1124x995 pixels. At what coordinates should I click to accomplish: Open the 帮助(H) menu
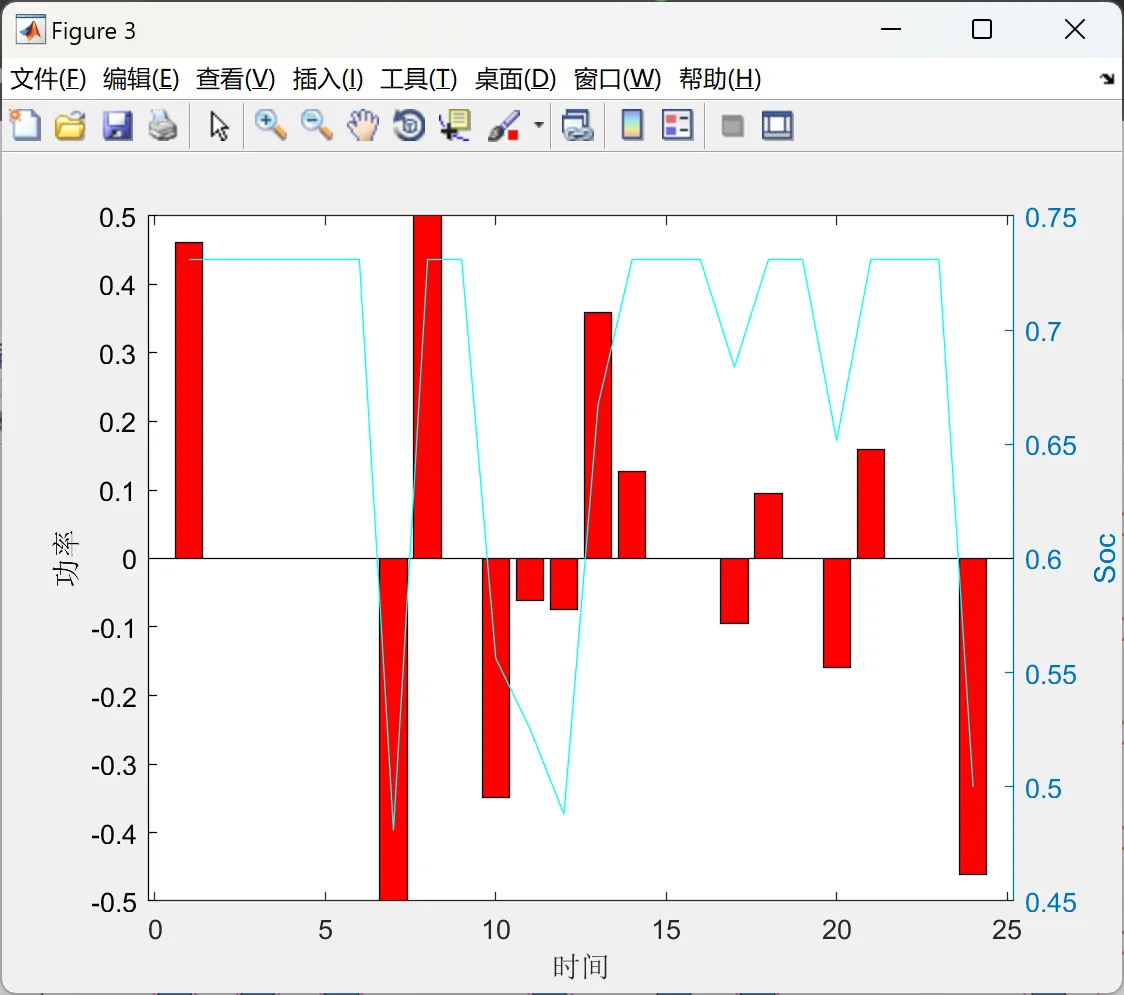[x=720, y=79]
